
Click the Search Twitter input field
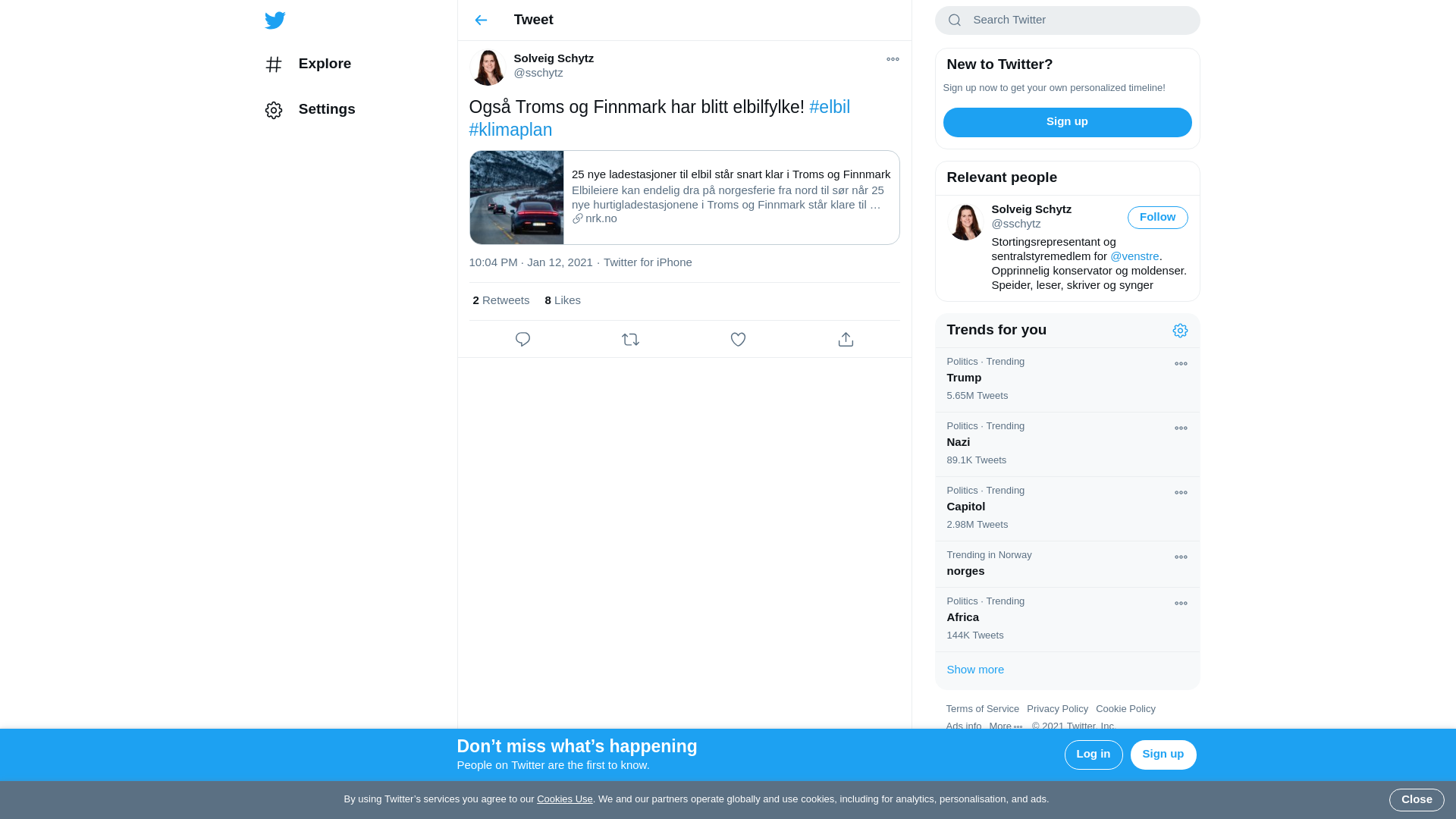coord(1077,20)
